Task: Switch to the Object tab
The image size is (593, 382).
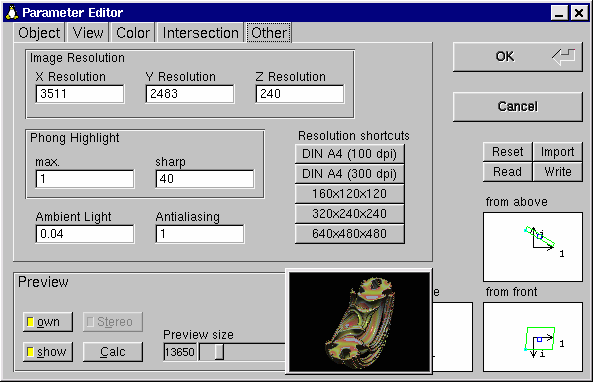Action: click(39, 33)
